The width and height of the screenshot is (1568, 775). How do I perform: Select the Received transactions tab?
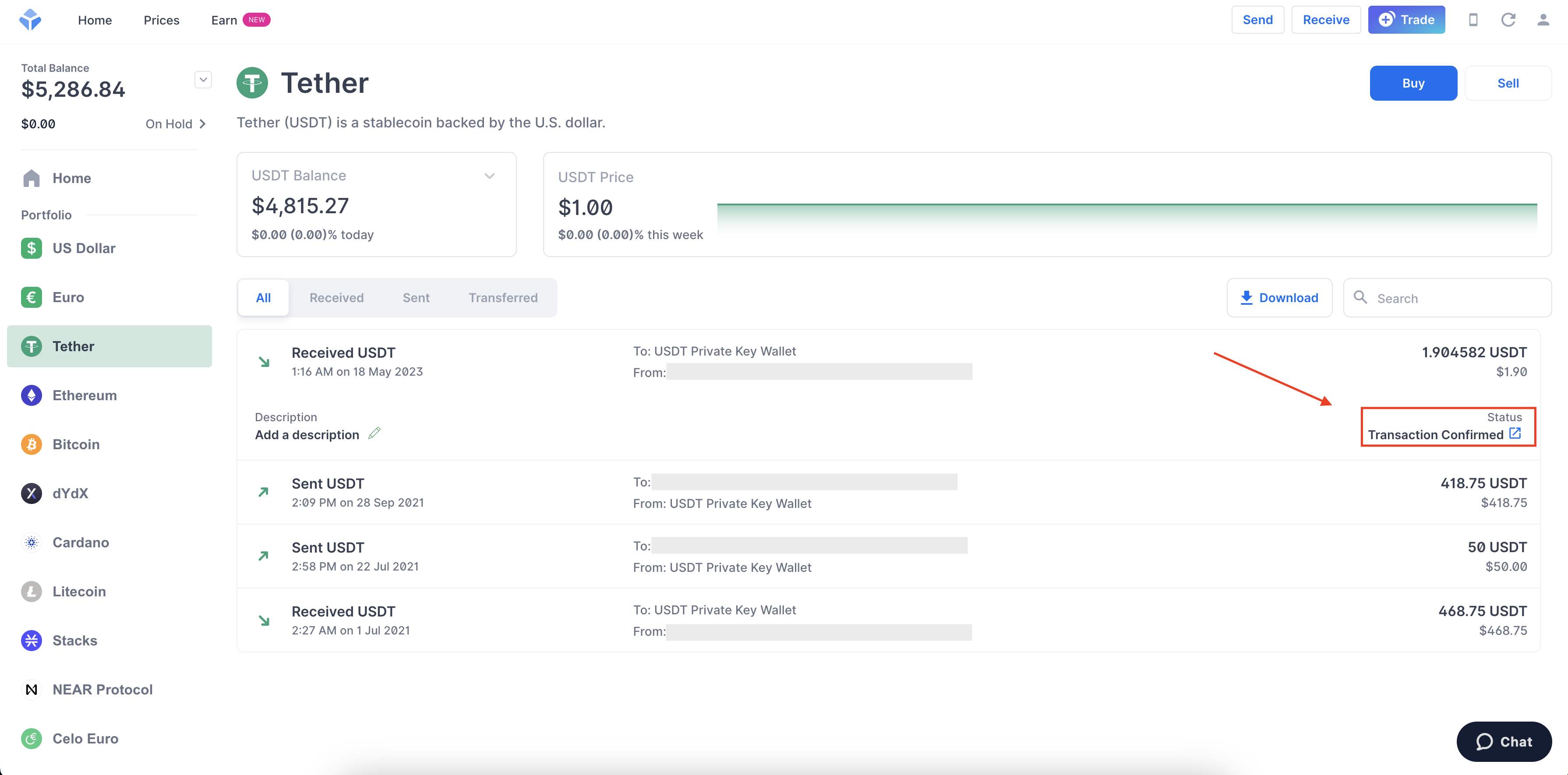(x=337, y=297)
